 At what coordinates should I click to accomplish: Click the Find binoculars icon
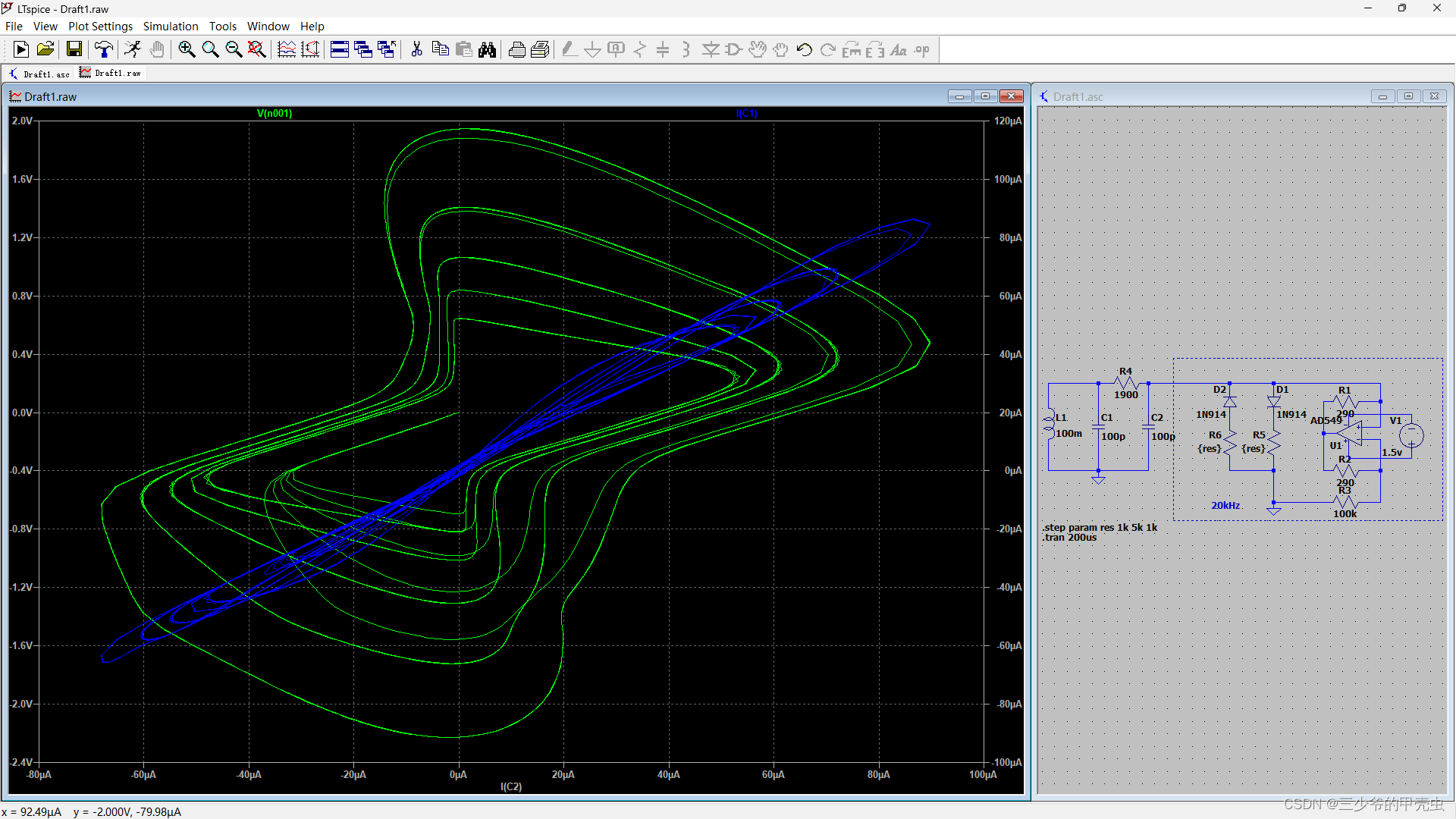coord(488,50)
